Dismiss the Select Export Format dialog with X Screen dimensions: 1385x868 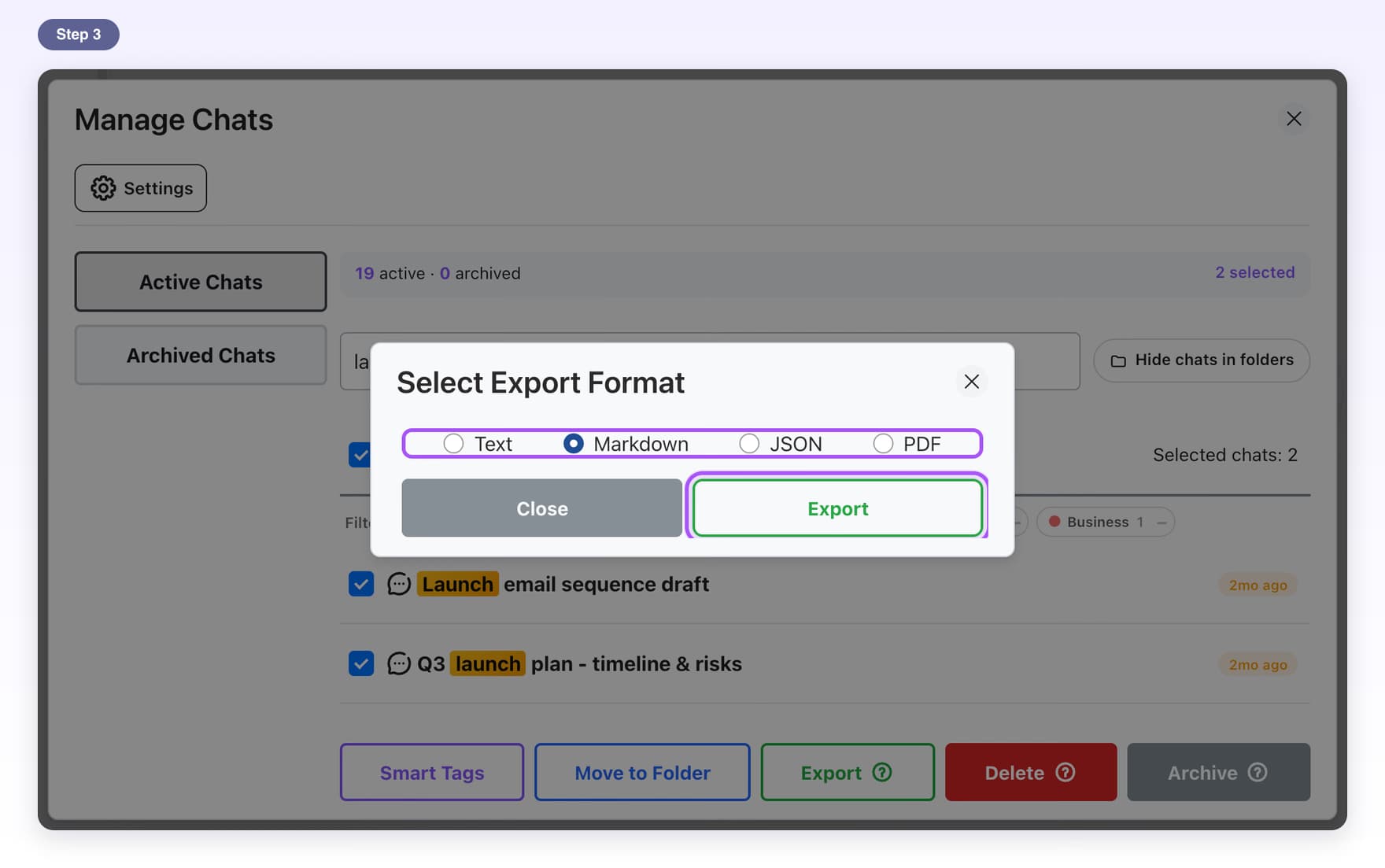[x=972, y=382]
